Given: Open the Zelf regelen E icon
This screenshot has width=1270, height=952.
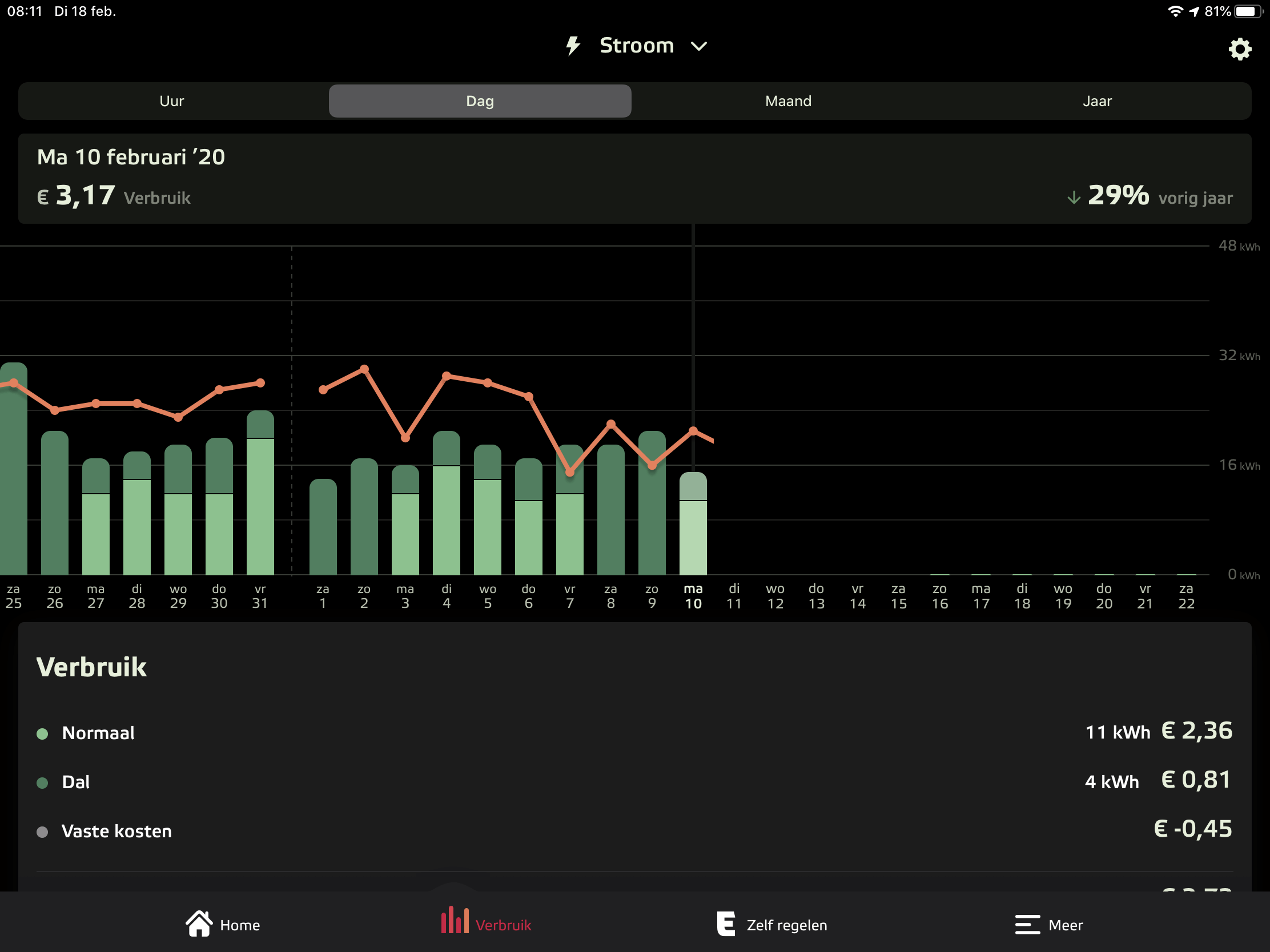Looking at the screenshot, I should 726,924.
